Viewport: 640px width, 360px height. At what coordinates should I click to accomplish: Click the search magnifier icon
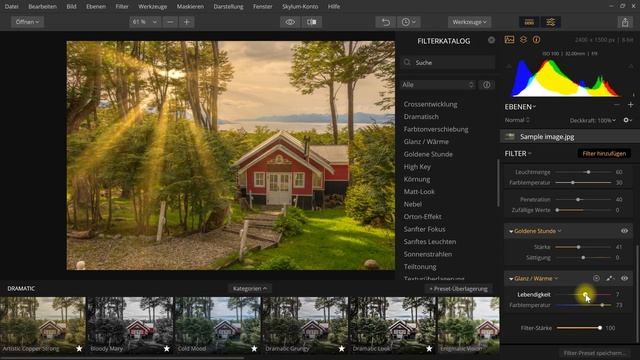tap(407, 62)
